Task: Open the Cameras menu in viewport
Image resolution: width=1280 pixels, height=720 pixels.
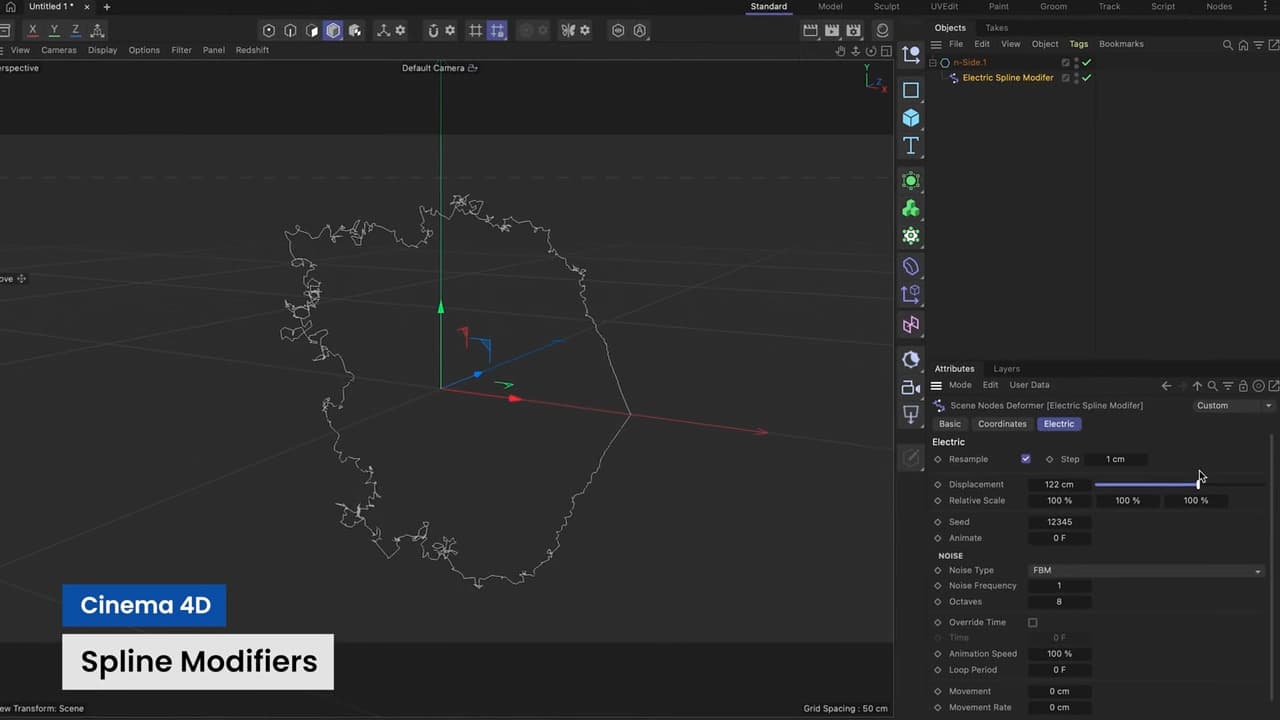Action: (58, 49)
